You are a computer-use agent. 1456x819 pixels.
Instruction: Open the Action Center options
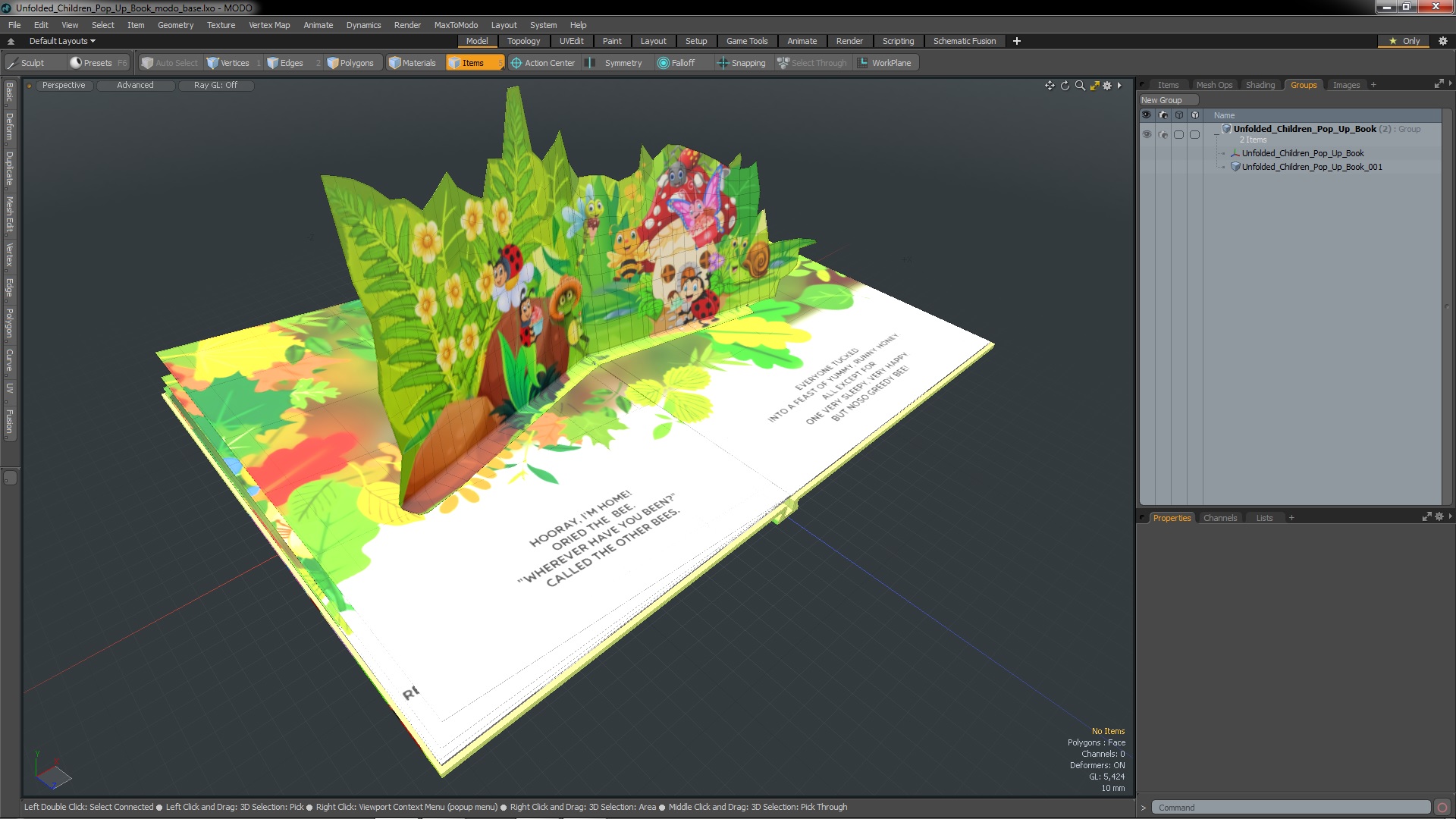pyautogui.click(x=544, y=63)
